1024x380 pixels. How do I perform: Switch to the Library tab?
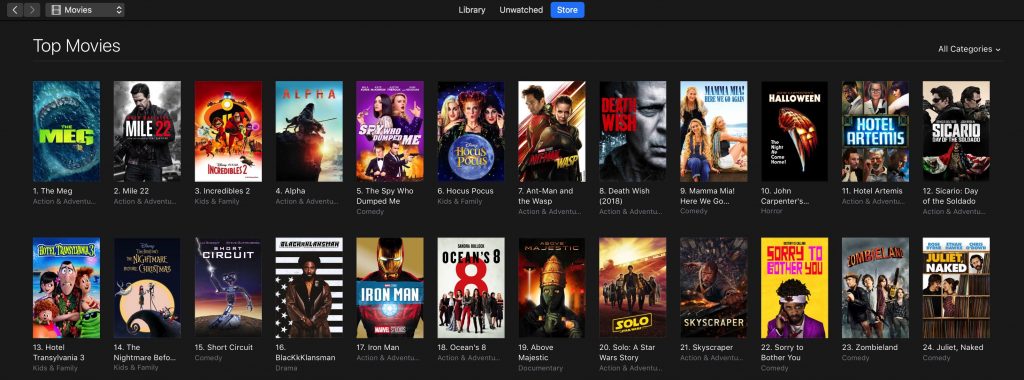click(x=472, y=10)
